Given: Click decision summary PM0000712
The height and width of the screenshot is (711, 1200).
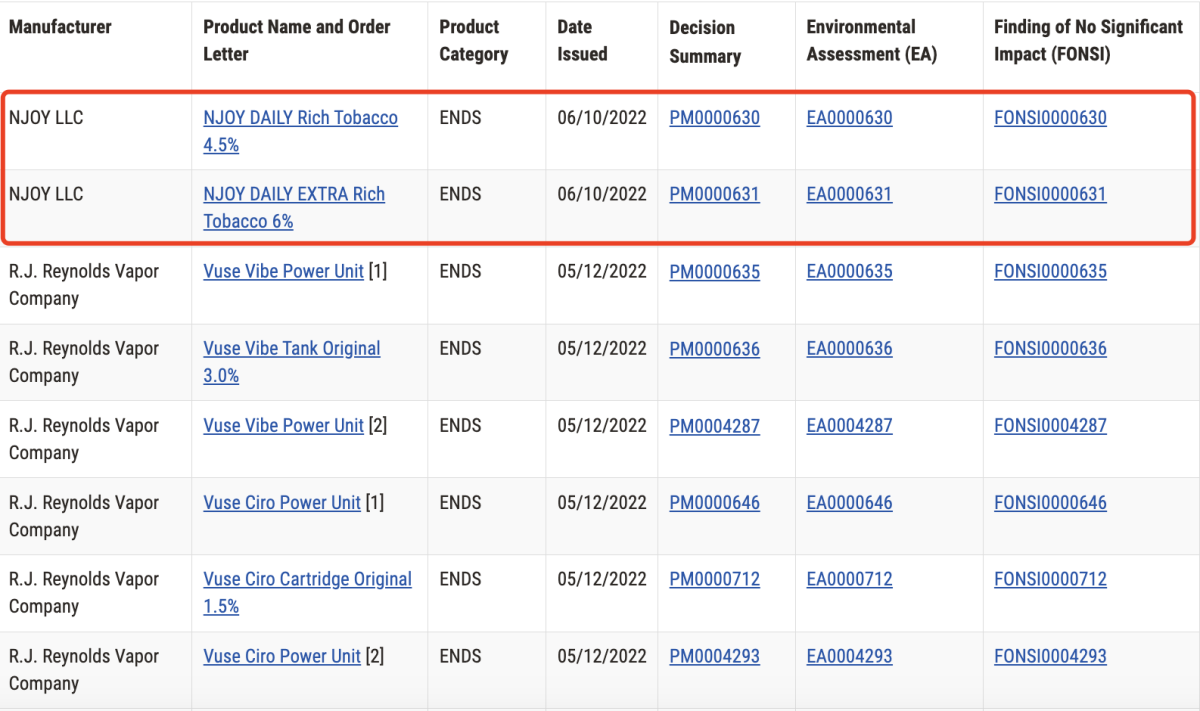Looking at the screenshot, I should click(x=714, y=580).
